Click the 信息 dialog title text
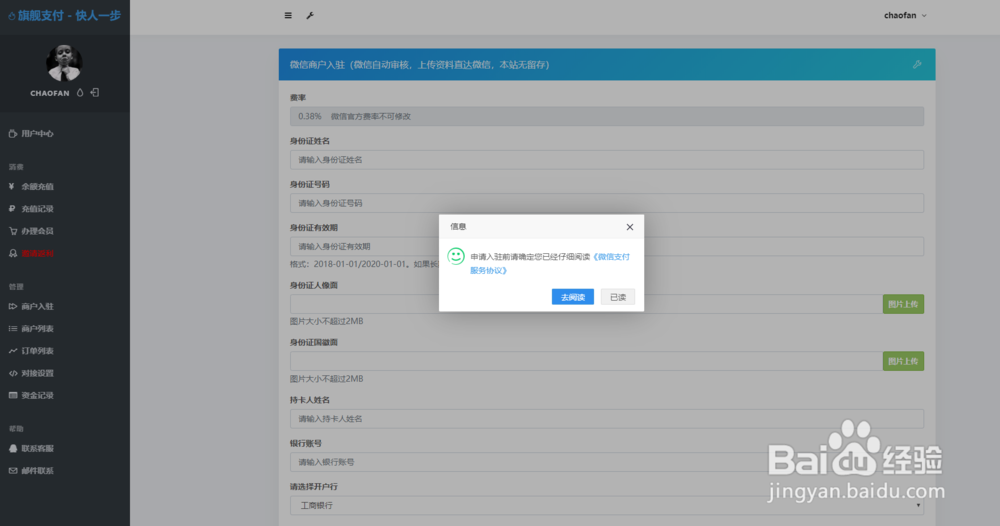This screenshot has width=1000, height=526. click(x=458, y=226)
